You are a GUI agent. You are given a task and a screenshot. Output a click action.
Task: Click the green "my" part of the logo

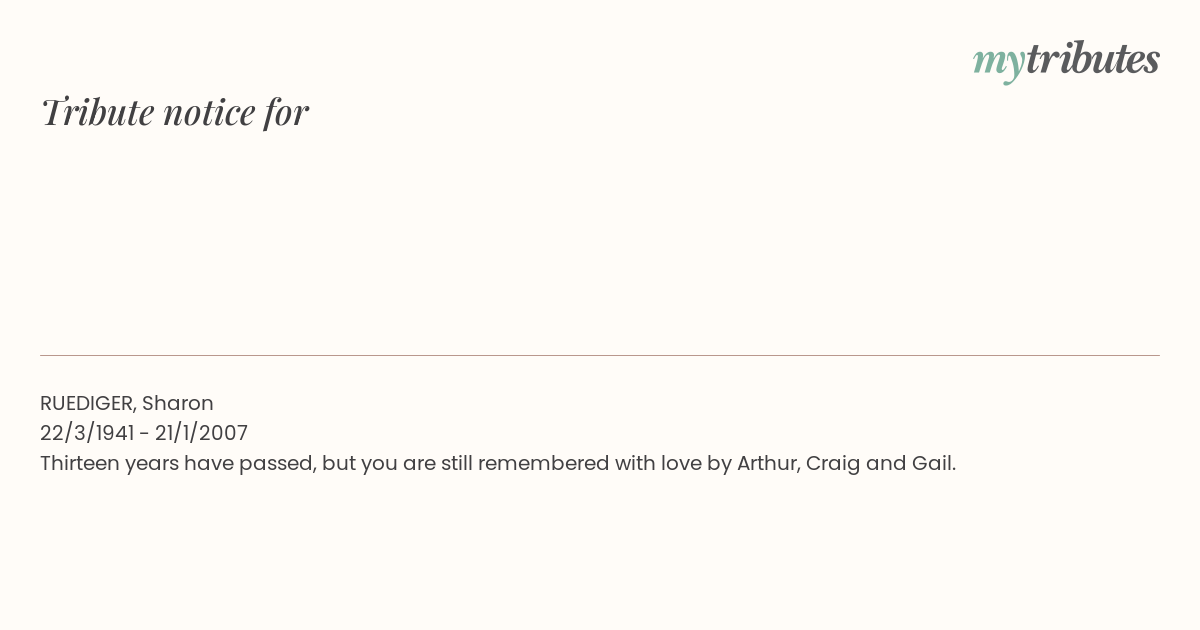(999, 63)
